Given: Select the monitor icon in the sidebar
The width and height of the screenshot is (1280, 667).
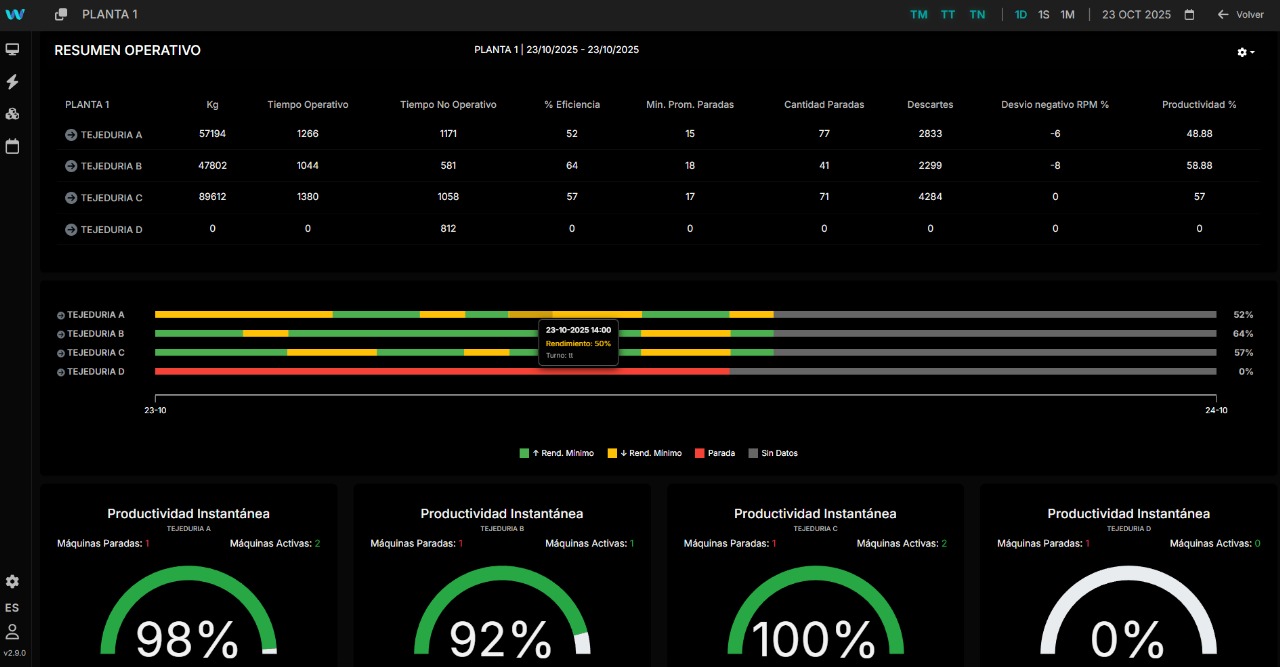Looking at the screenshot, I should 13,48.
